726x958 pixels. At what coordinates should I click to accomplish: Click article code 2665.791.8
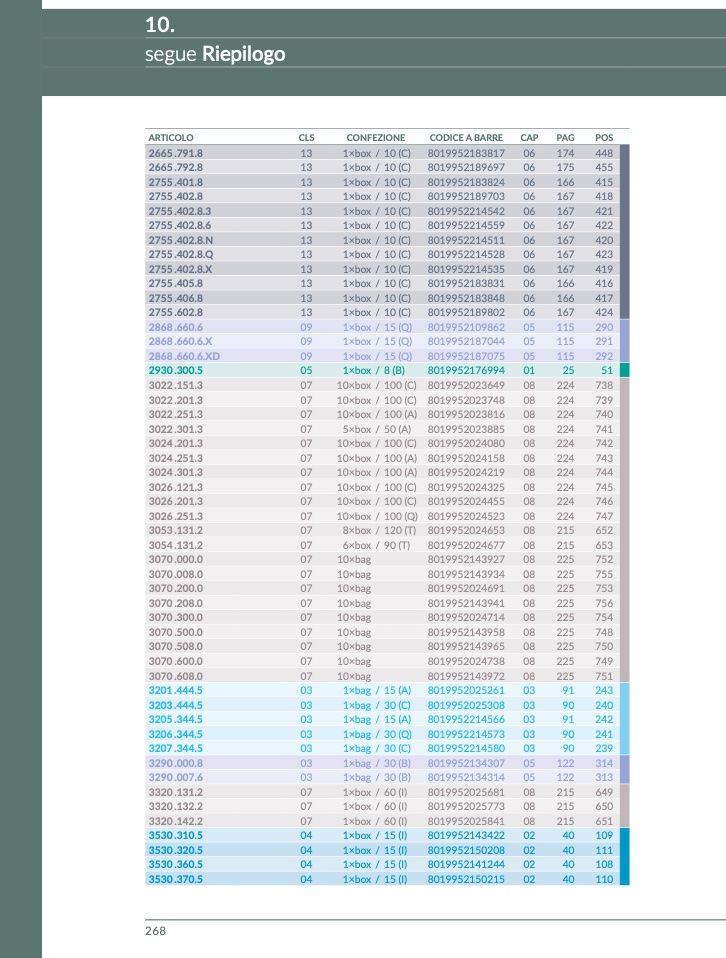176,153
